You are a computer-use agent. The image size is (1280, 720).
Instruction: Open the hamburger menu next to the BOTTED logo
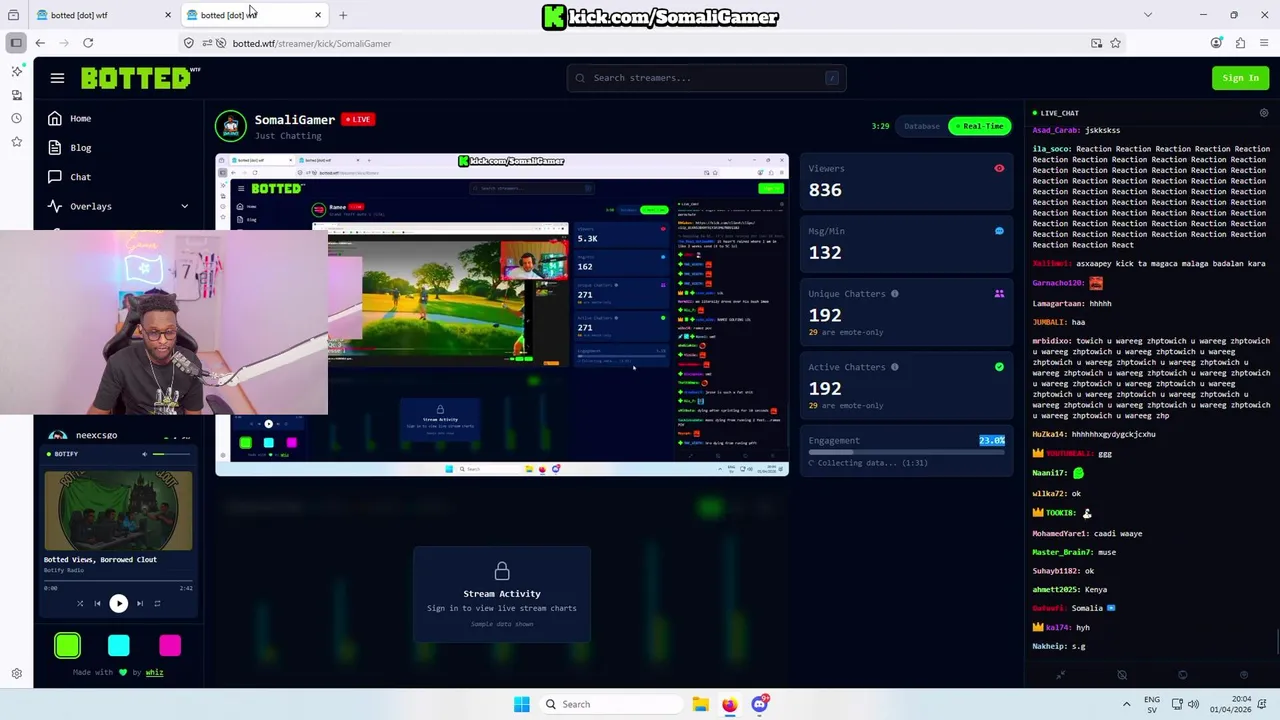(x=57, y=78)
